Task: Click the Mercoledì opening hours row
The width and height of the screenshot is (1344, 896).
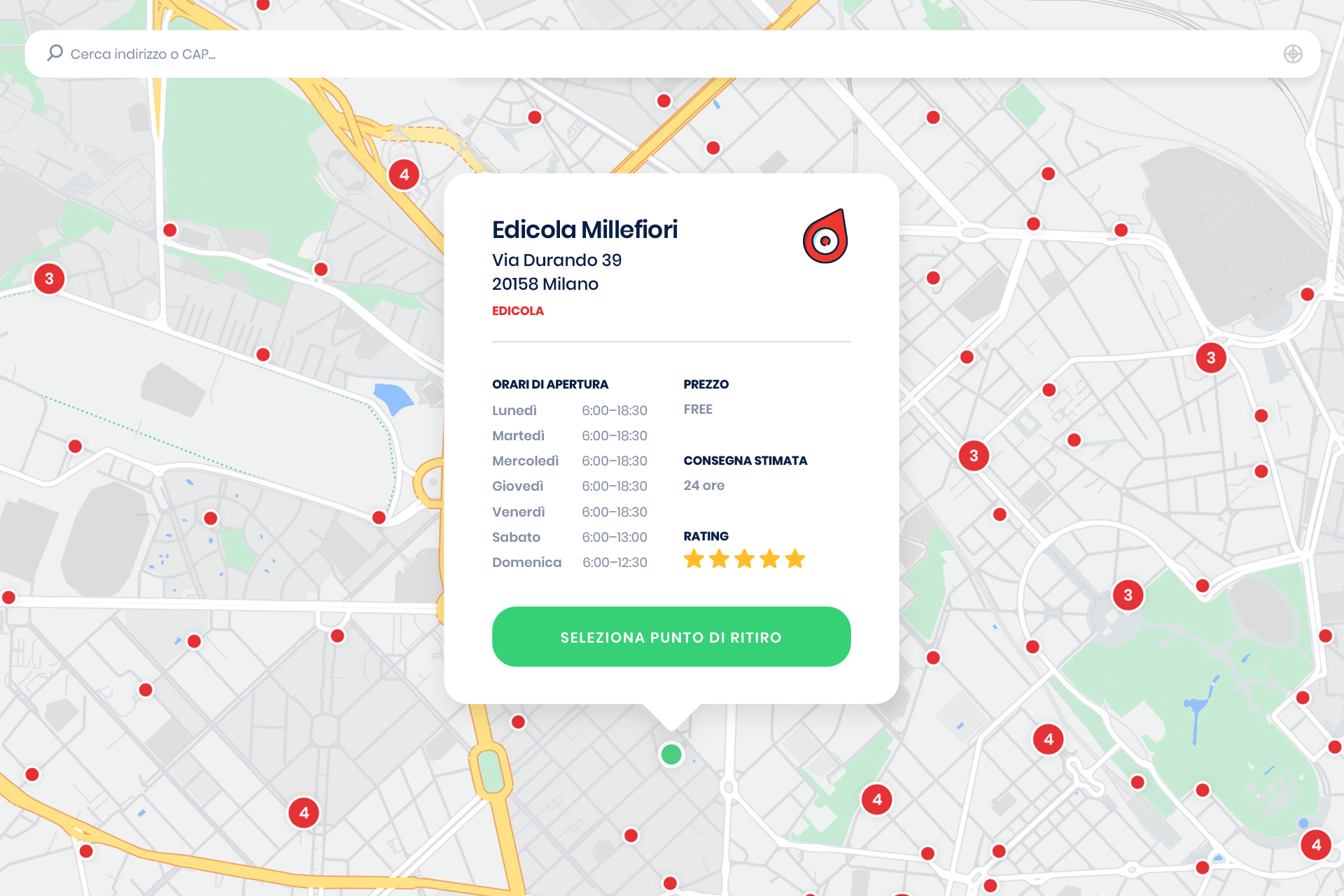Action: coord(569,461)
